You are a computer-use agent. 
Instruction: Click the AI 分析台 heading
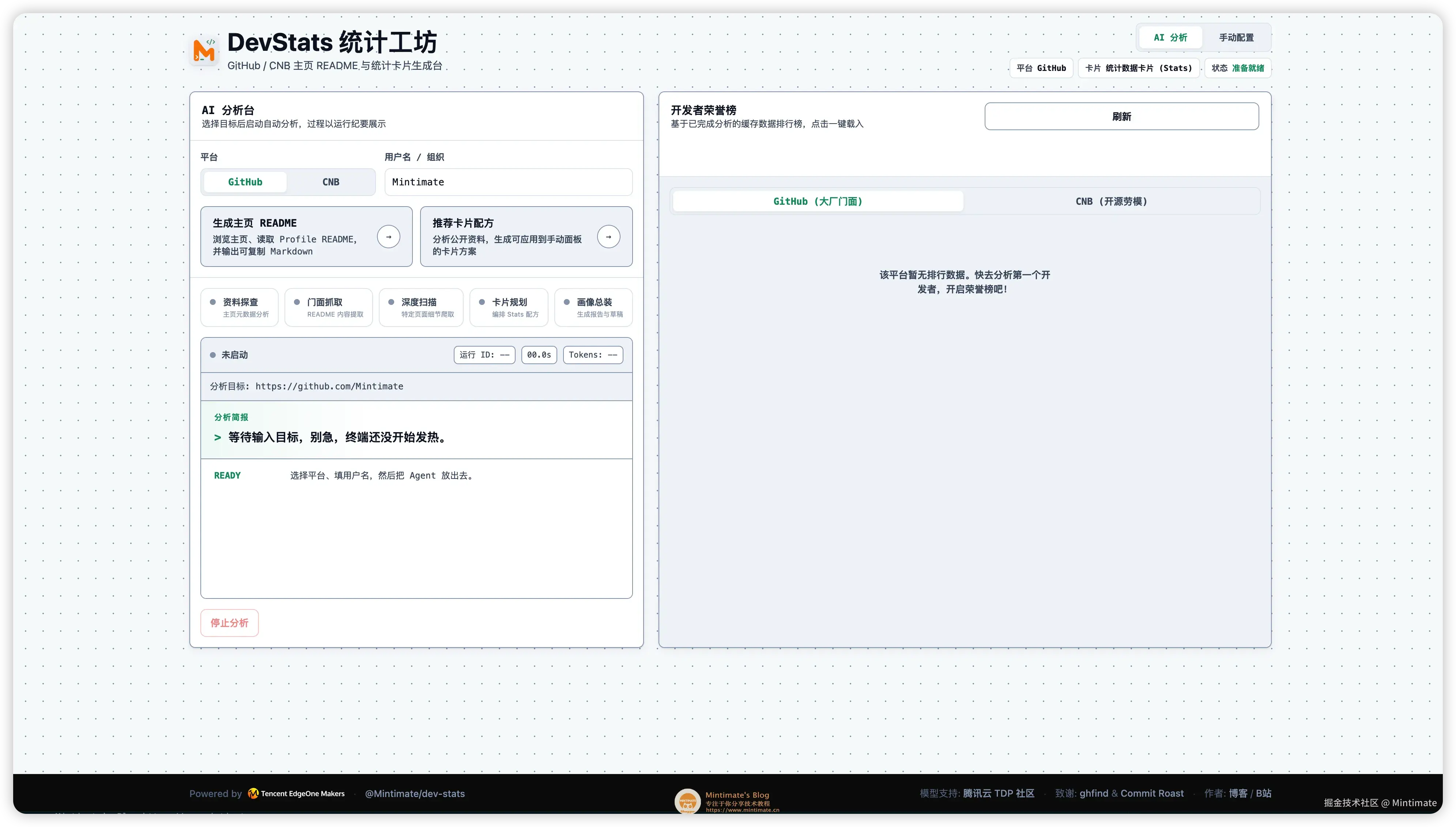point(228,110)
